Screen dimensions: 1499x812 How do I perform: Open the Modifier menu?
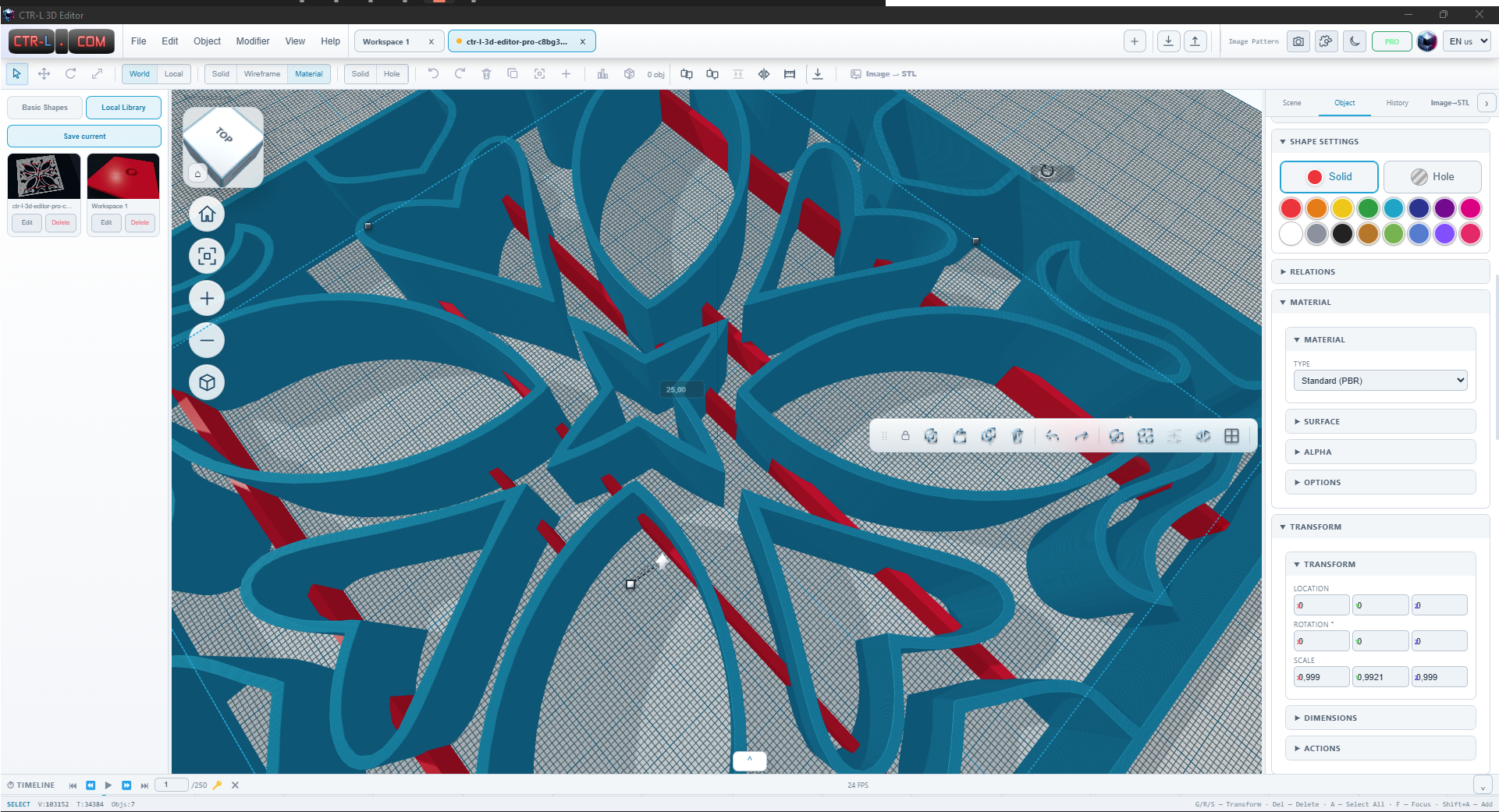(253, 41)
